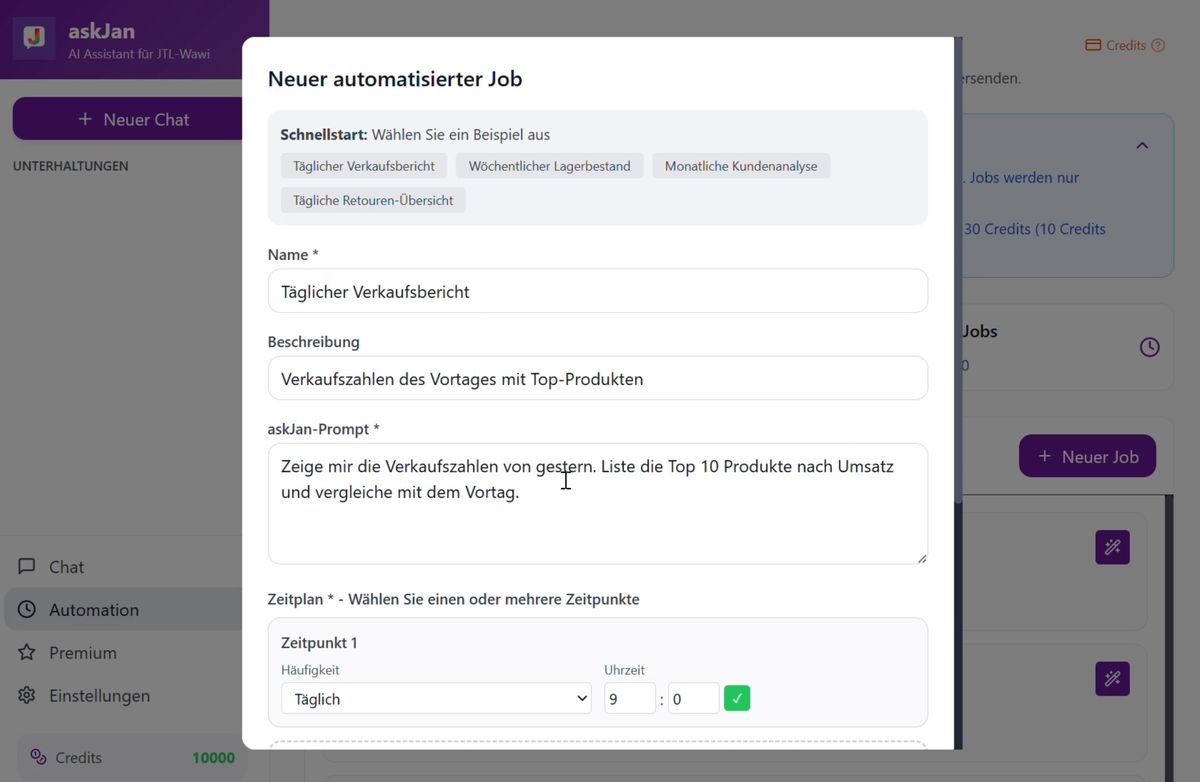Collapse the Credits info box via its chevron
The height and width of the screenshot is (782, 1200).
coord(1142,145)
